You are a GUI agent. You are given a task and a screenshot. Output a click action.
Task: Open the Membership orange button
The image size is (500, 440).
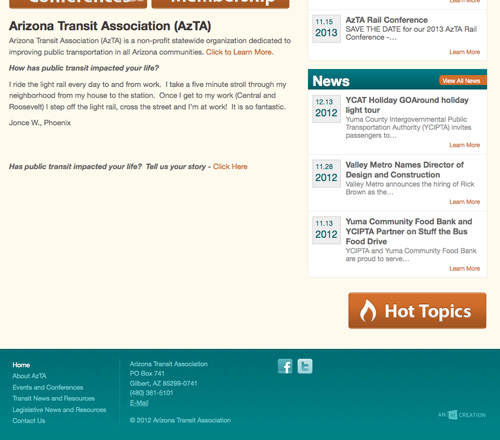220,3
